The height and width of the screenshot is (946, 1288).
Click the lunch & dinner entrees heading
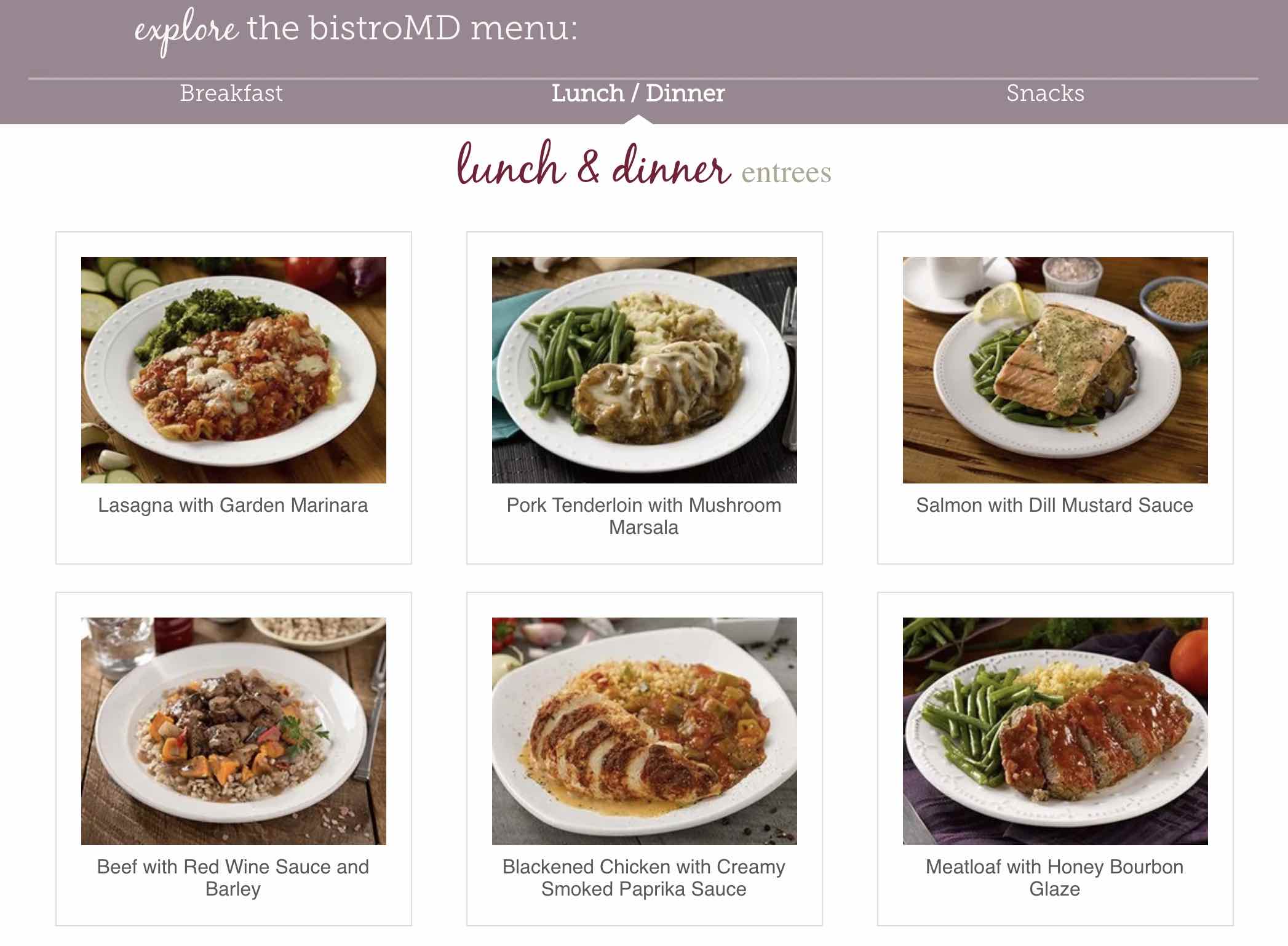coord(644,165)
